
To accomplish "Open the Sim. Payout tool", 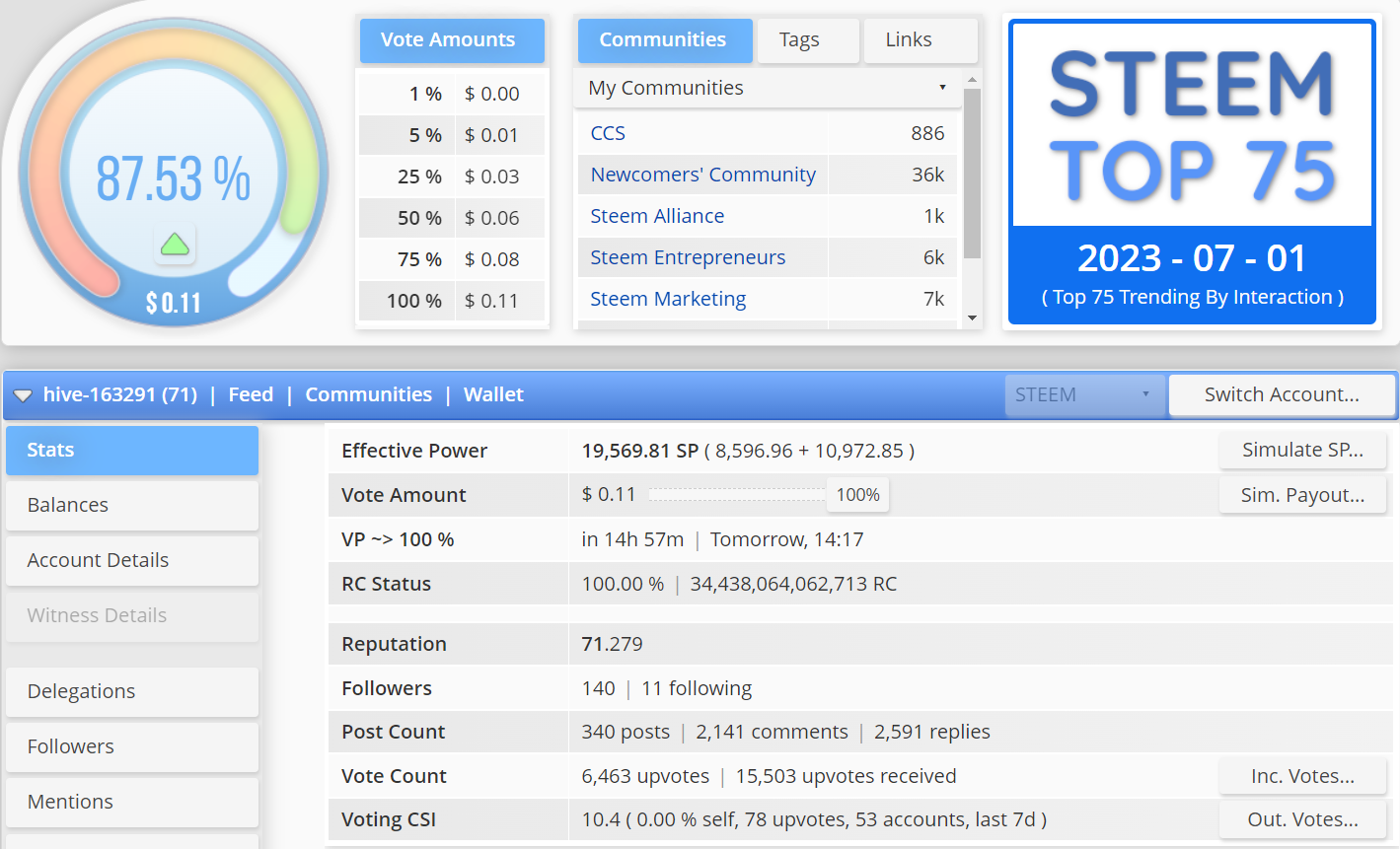I will 1302,494.
